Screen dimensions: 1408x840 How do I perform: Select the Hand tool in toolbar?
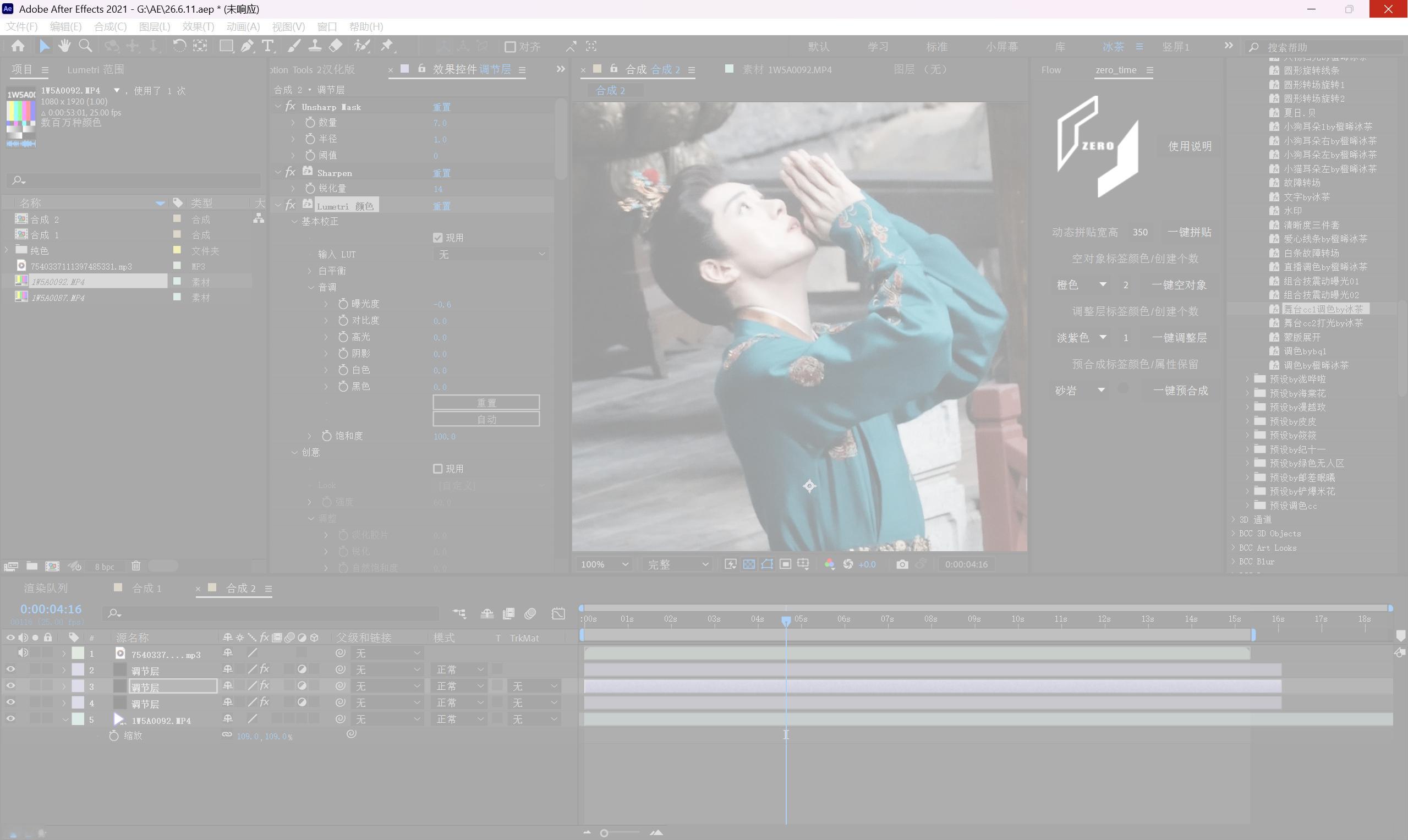[64, 46]
